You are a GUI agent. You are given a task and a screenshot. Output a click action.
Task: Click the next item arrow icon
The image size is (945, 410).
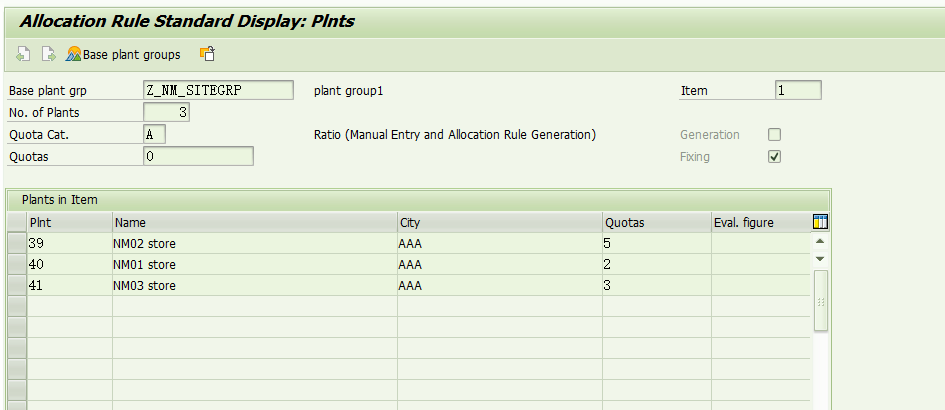pyautogui.click(x=48, y=54)
